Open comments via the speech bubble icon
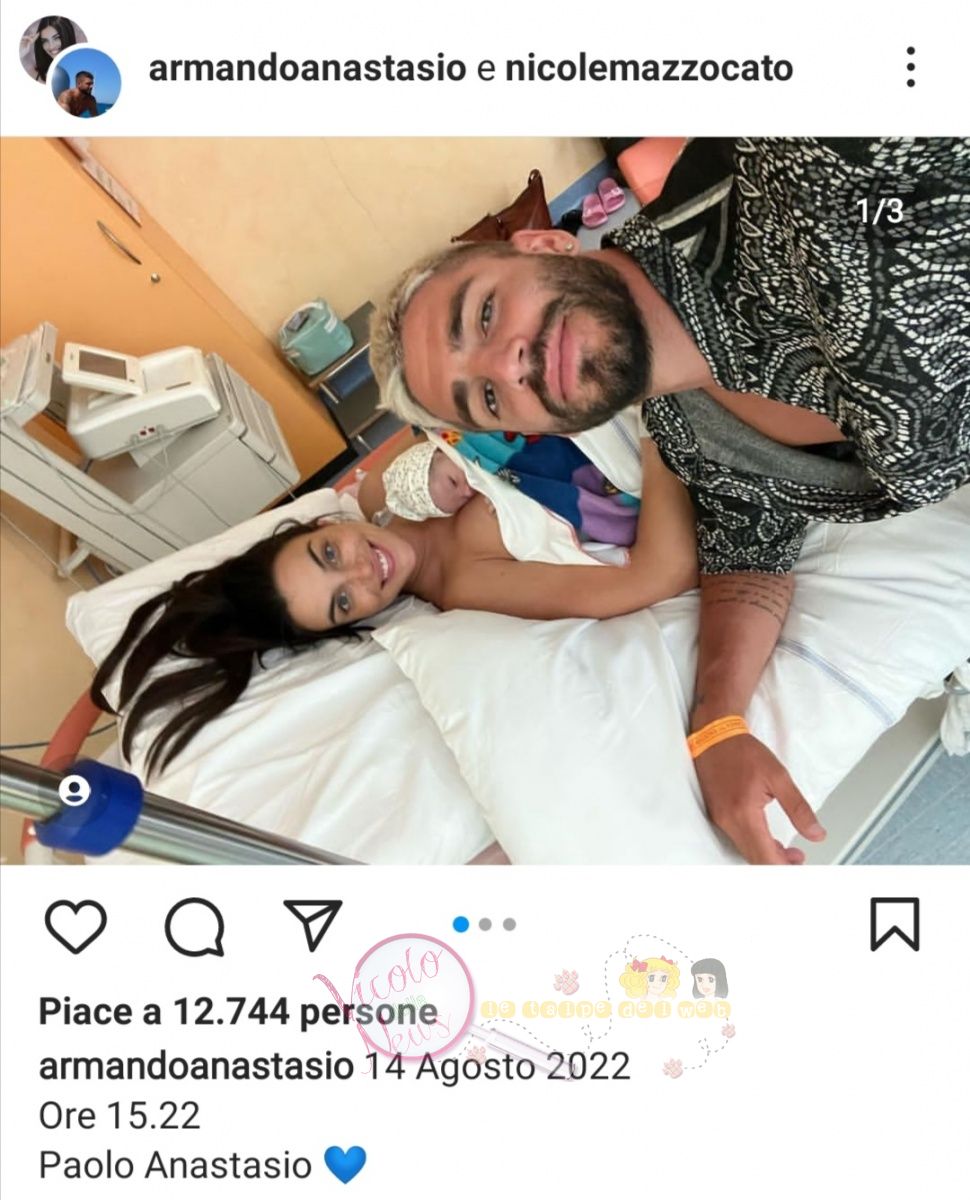This screenshot has width=970, height=1200. [x=193, y=926]
